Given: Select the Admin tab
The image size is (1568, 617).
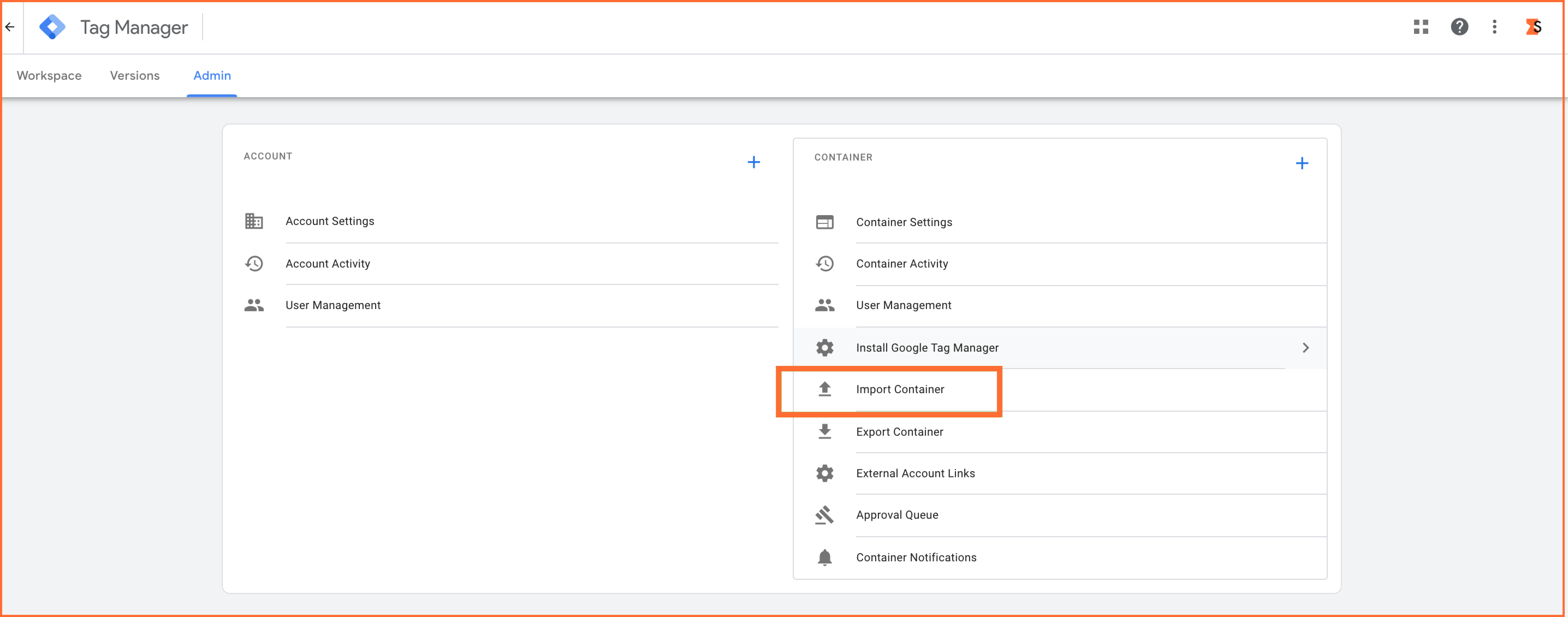Looking at the screenshot, I should [x=212, y=75].
